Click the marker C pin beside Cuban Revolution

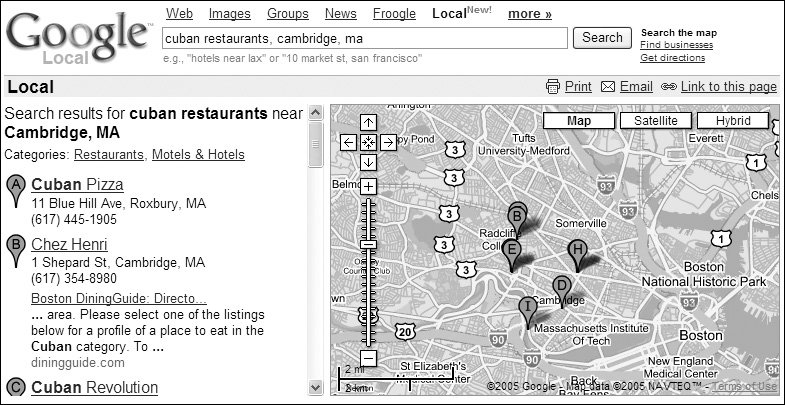[x=16, y=387]
